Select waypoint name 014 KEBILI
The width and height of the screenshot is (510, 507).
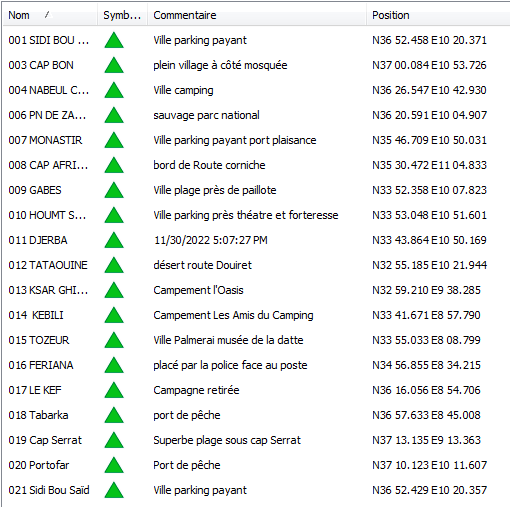[x=36, y=315]
